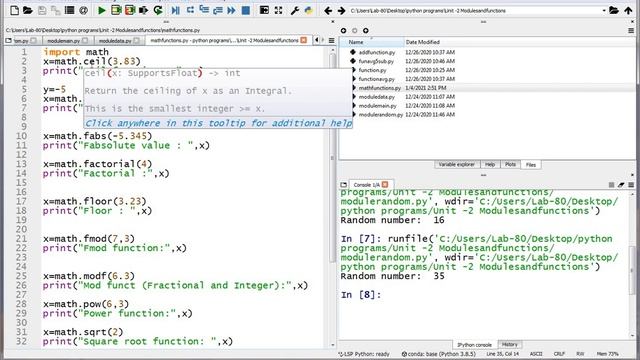Image resolution: width=640 pixels, height=360 pixels.
Task: Switch to the IPython console bottom tab
Action: (474, 345)
